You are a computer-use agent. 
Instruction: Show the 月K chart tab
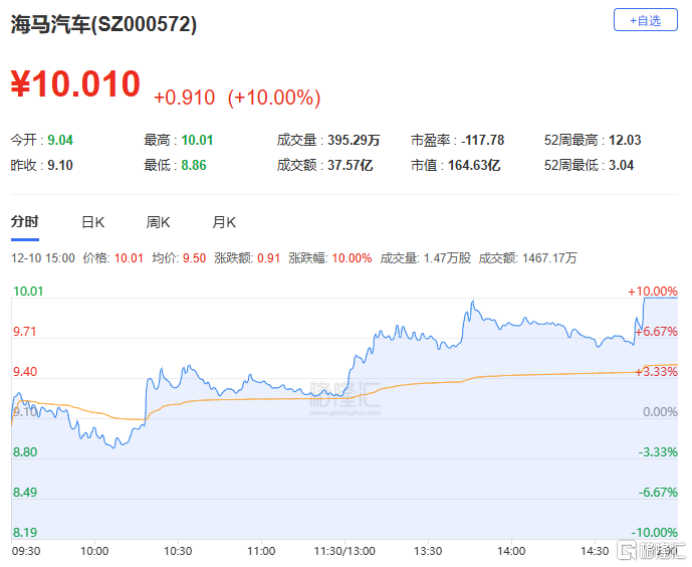pos(224,221)
